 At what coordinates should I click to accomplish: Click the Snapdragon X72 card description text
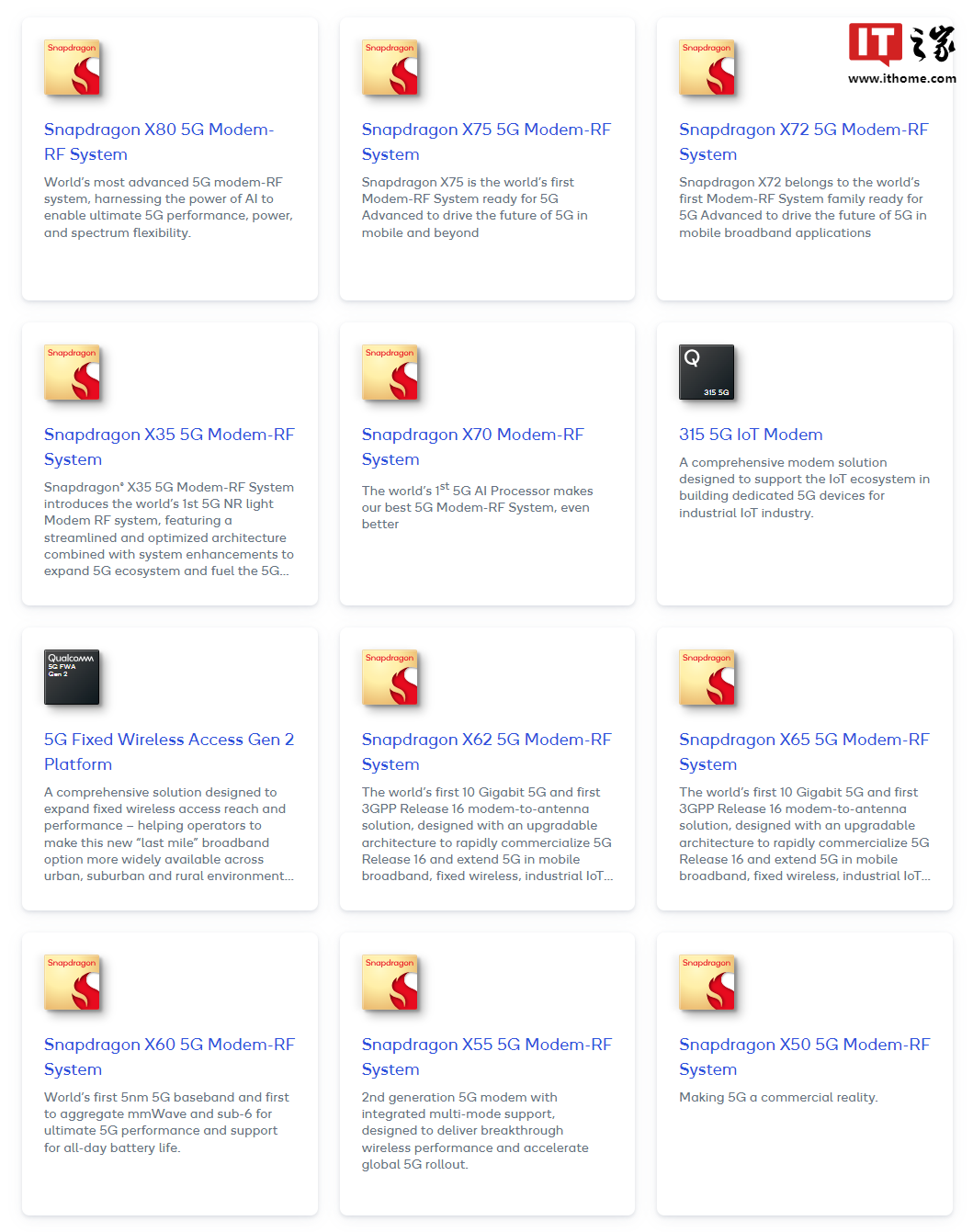click(803, 208)
